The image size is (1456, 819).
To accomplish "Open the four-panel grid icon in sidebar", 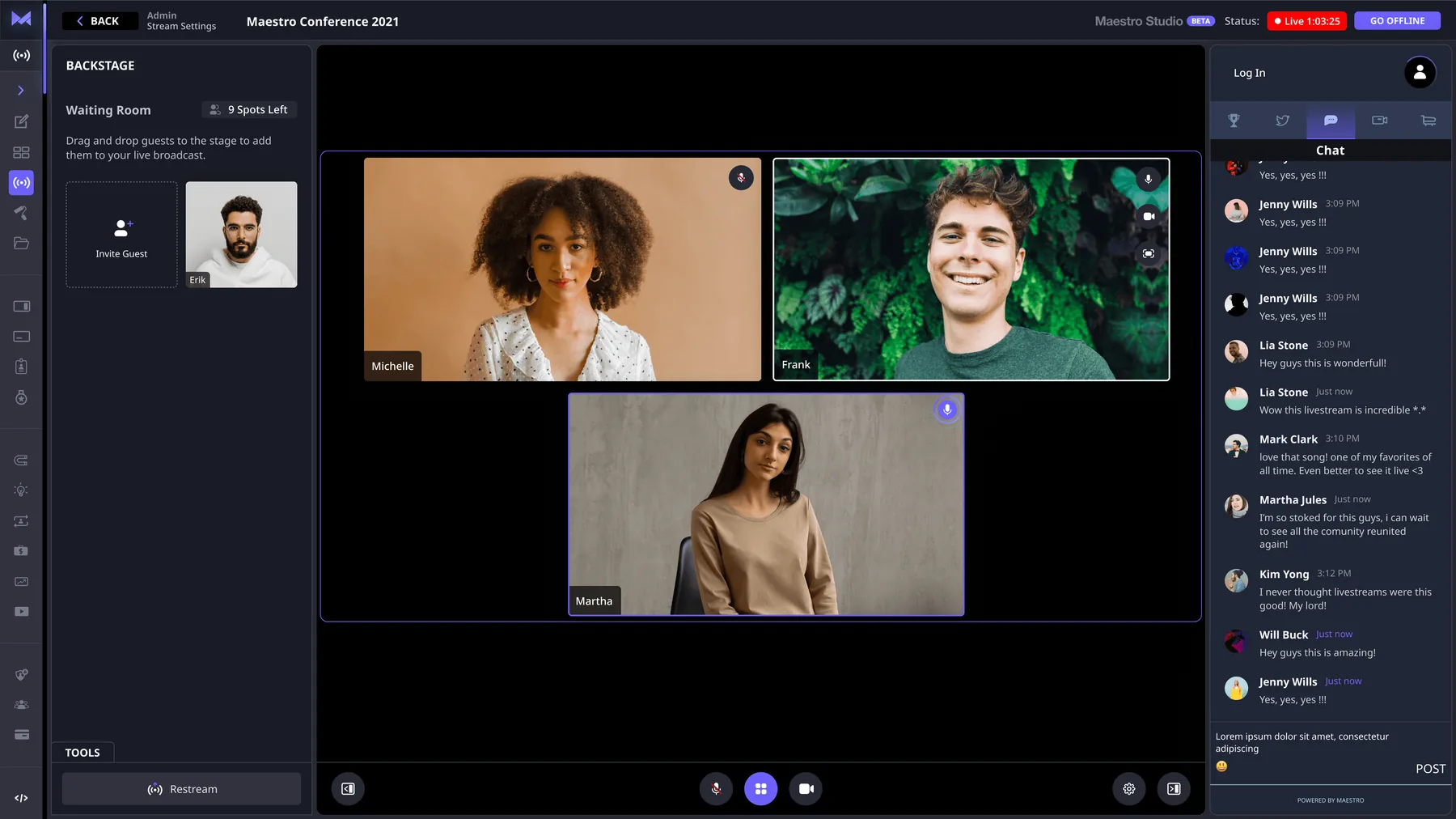I will click(x=21, y=152).
